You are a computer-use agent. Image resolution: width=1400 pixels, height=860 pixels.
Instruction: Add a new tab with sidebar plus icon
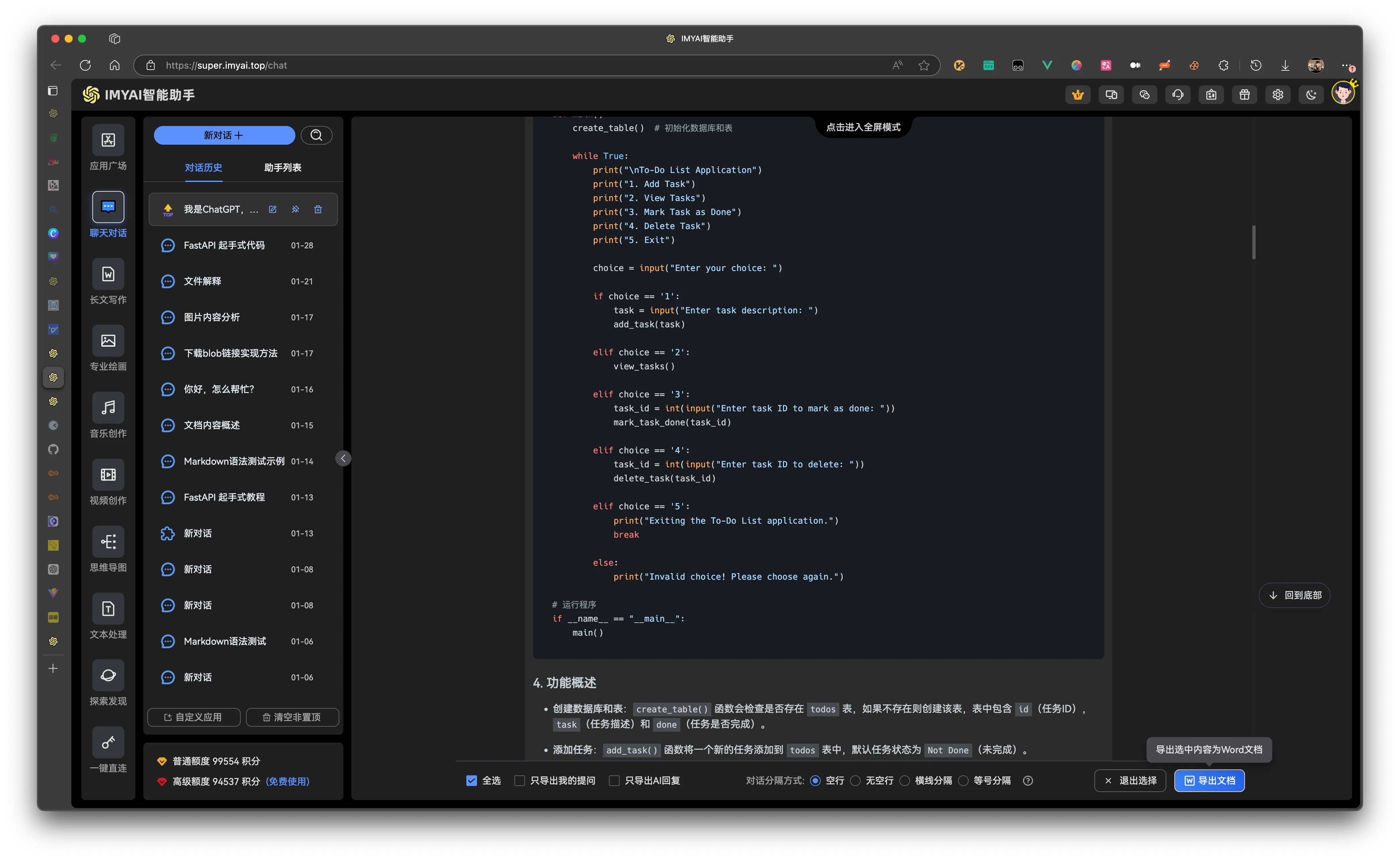[x=53, y=668]
